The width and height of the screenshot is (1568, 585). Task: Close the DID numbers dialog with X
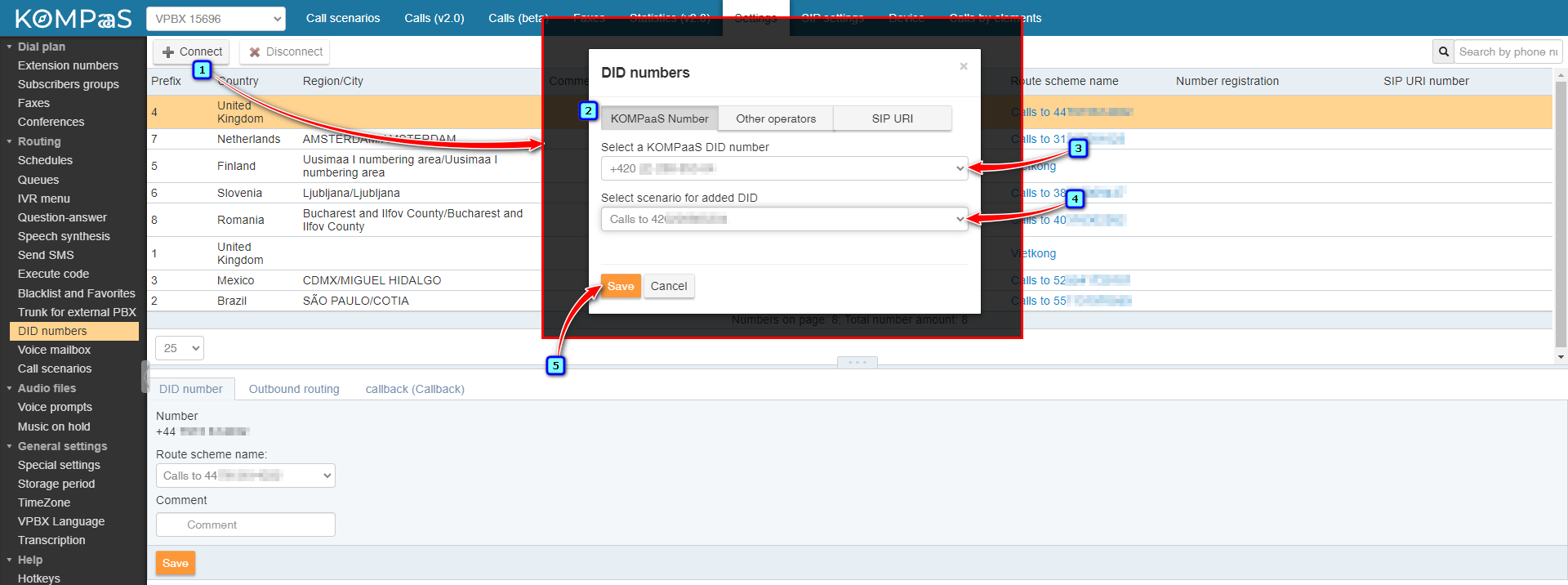coord(964,66)
